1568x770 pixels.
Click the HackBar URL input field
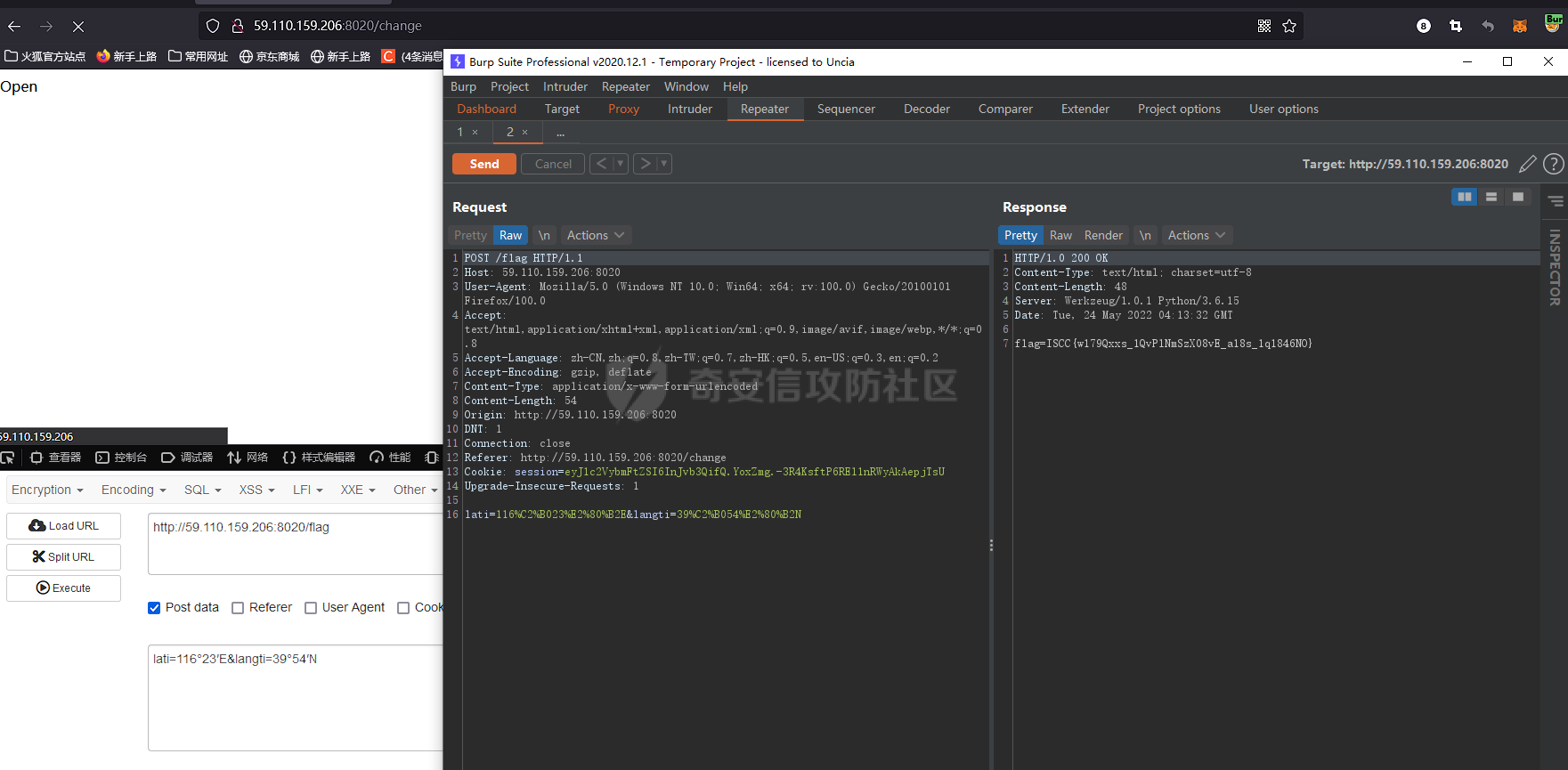point(297,544)
